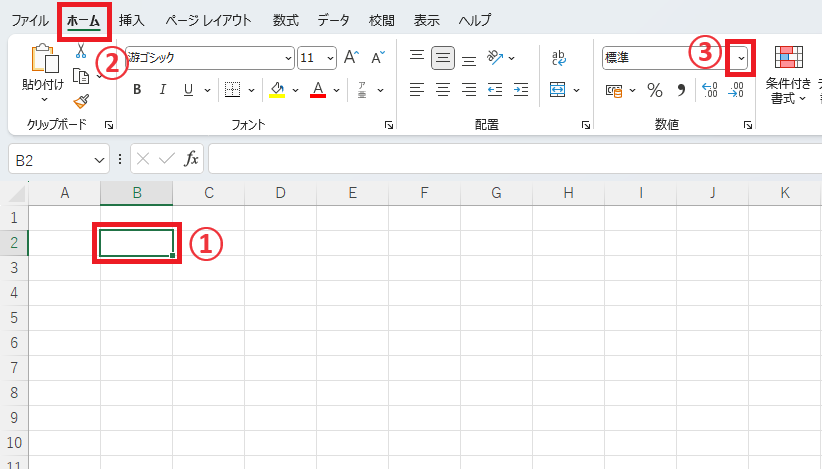
Task: Switch to the データ tab
Action: coord(333,20)
